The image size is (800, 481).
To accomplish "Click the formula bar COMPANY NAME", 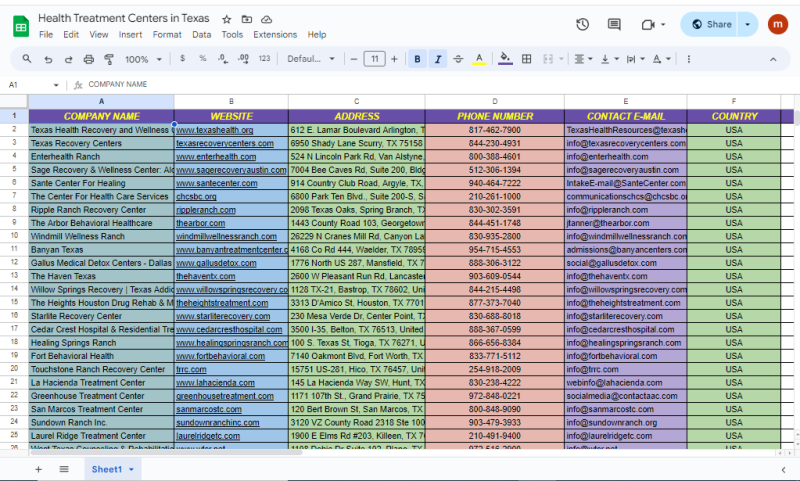I will click(x=117, y=84).
